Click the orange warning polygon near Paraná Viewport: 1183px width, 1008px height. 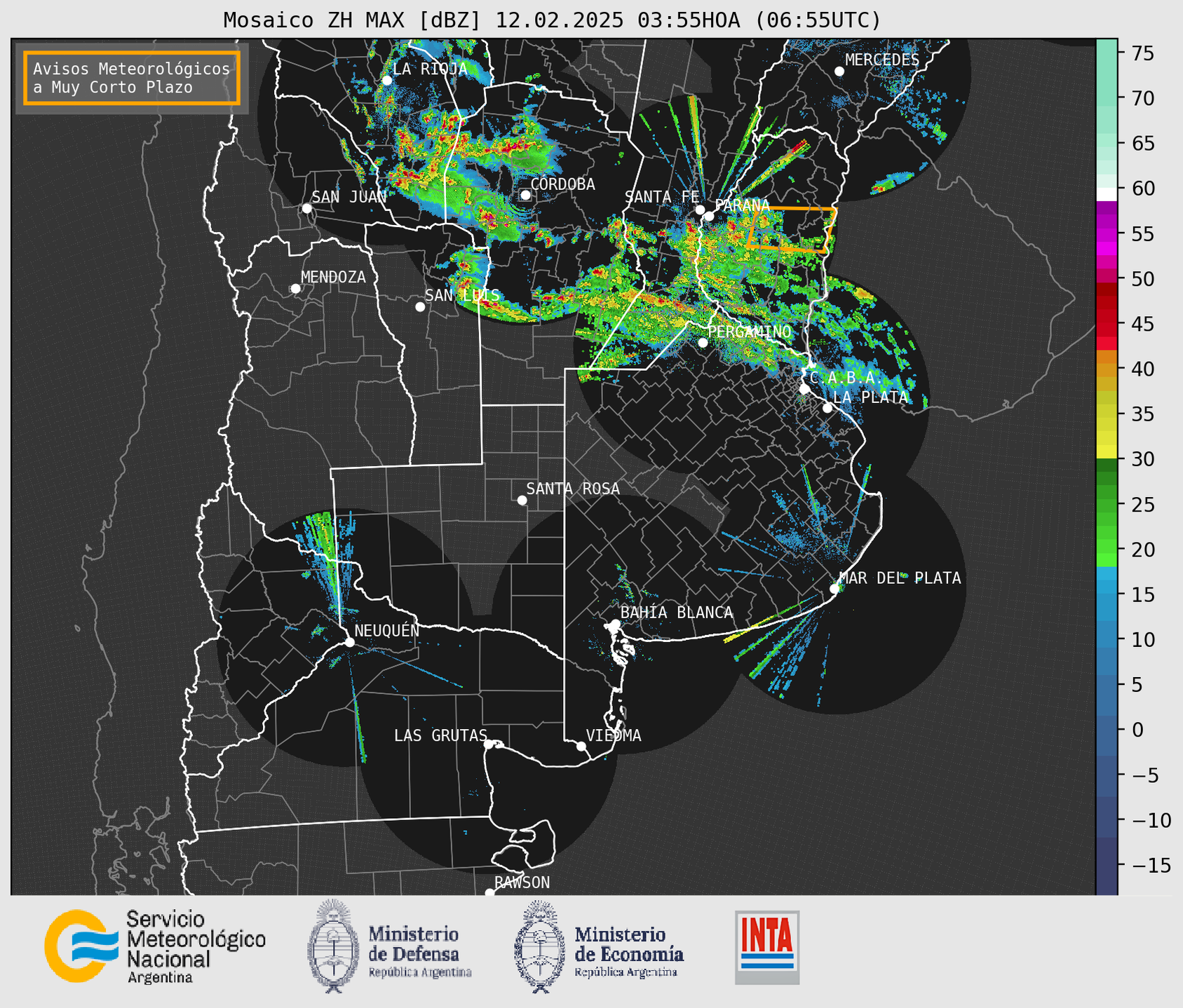pos(791,229)
